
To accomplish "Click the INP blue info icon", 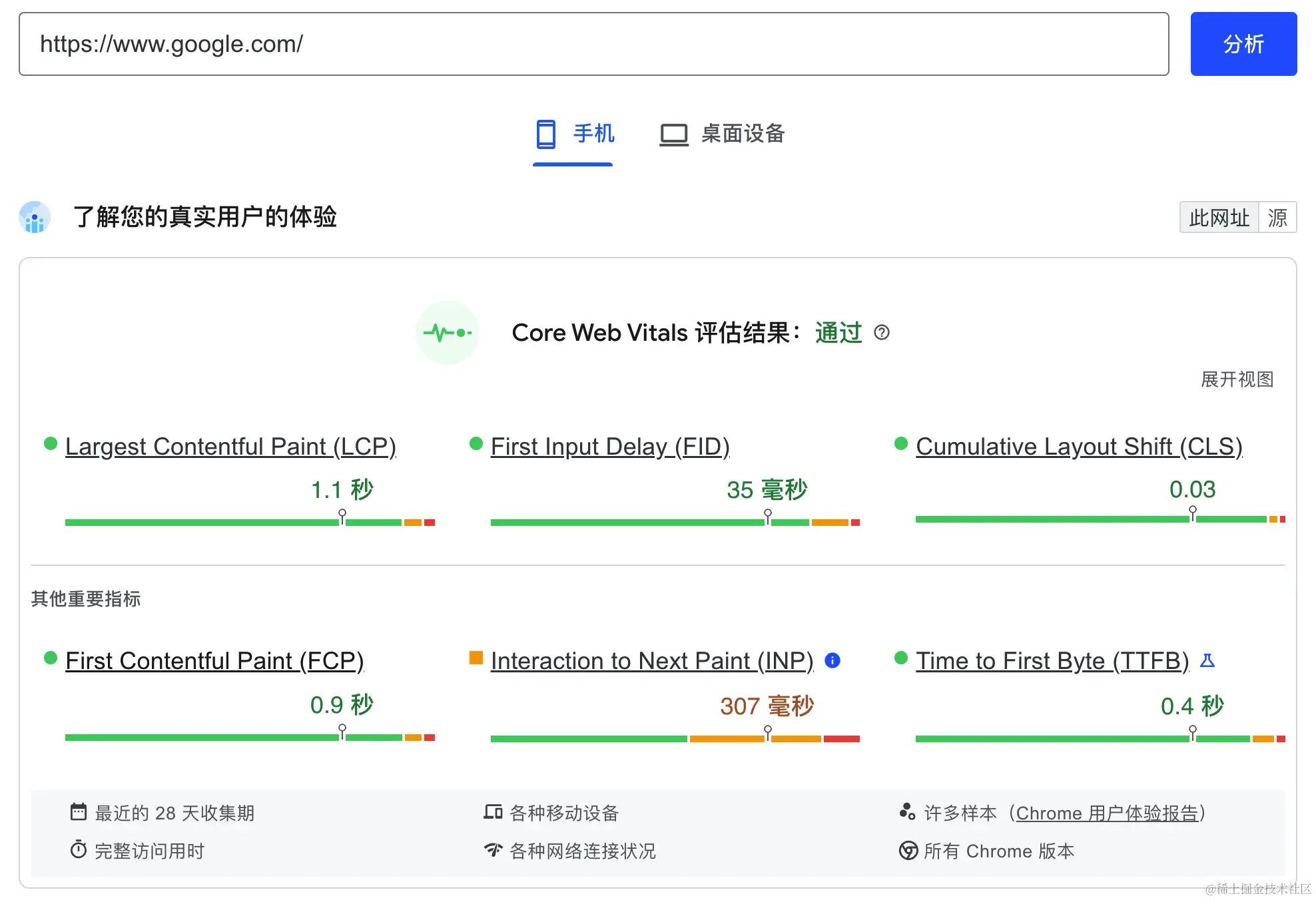I will point(832,660).
